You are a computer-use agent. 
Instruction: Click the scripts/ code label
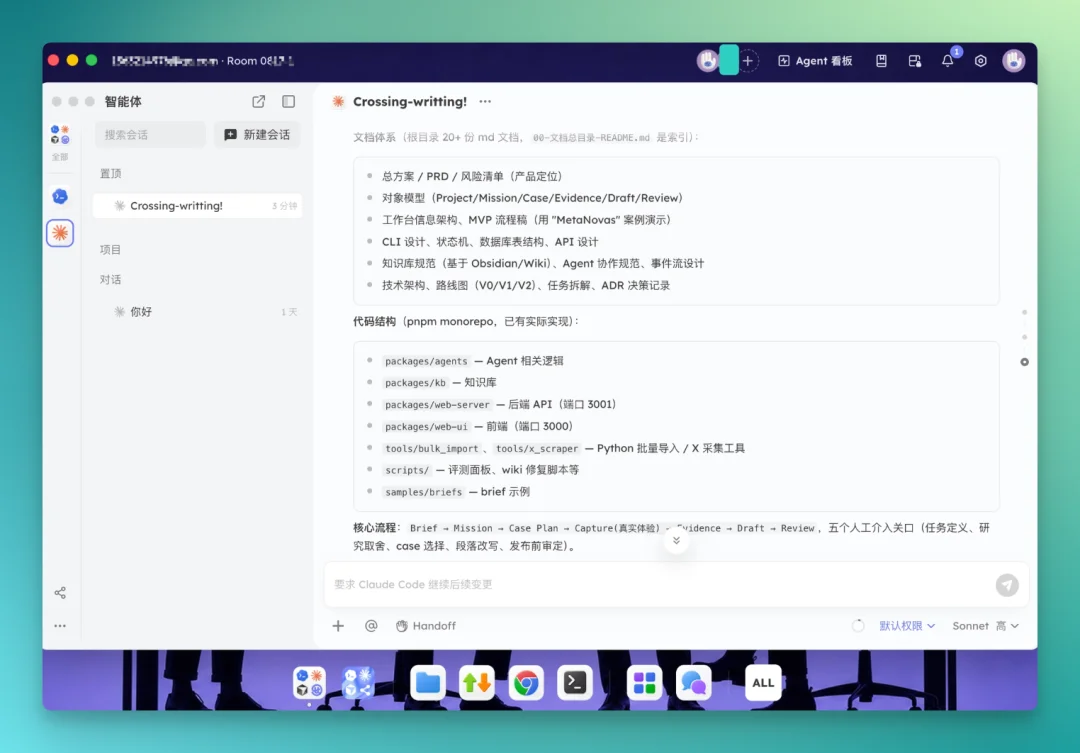point(406,470)
